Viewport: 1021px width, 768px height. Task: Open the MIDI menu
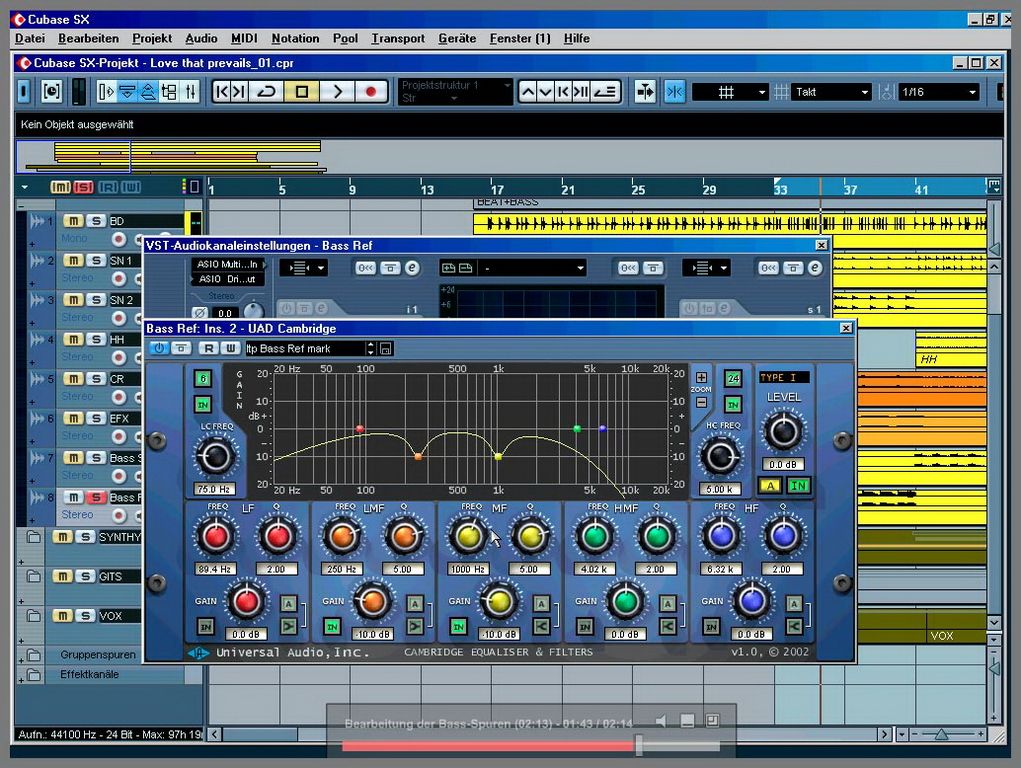244,38
